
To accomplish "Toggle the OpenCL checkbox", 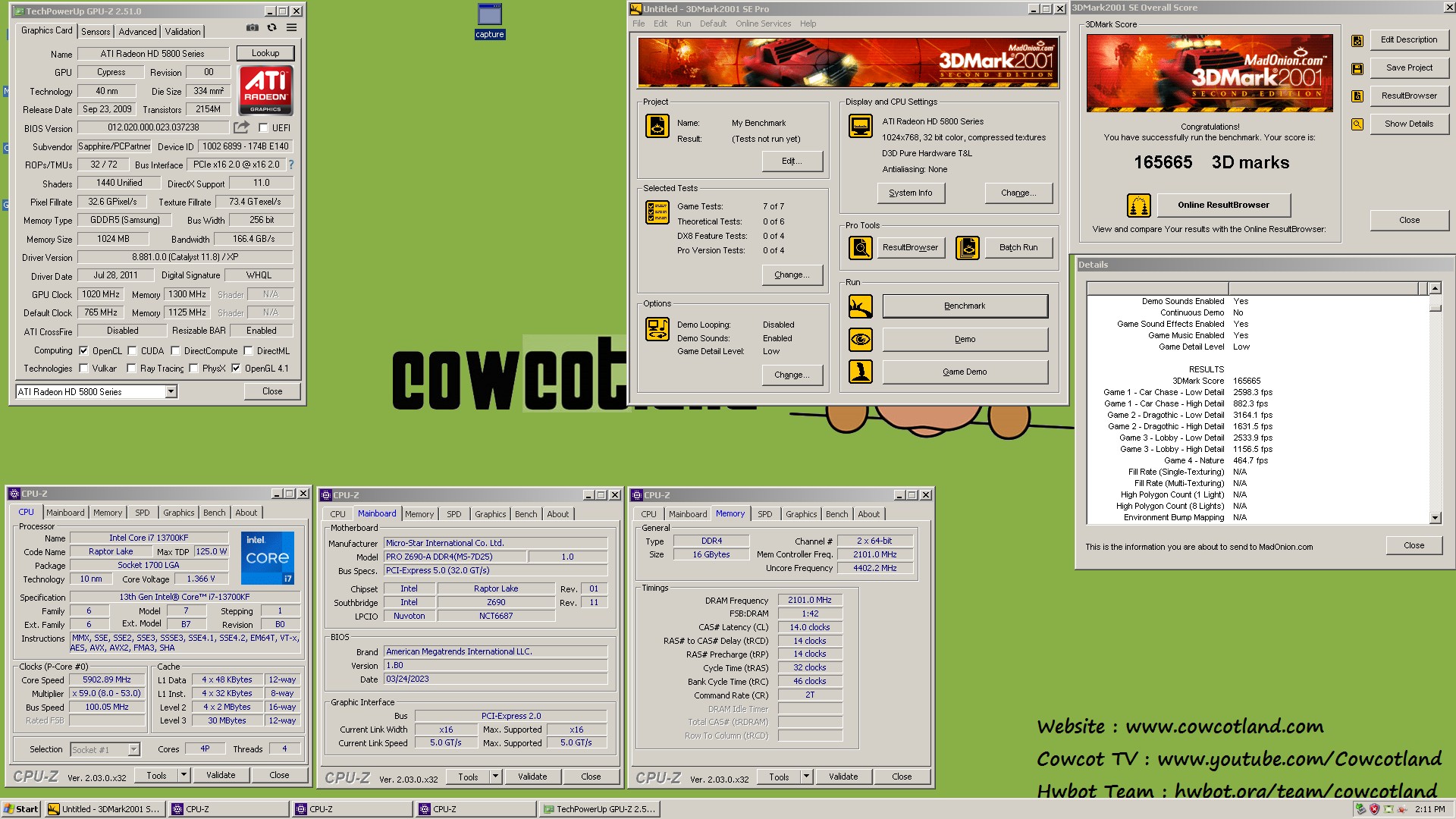I will pos(83,351).
